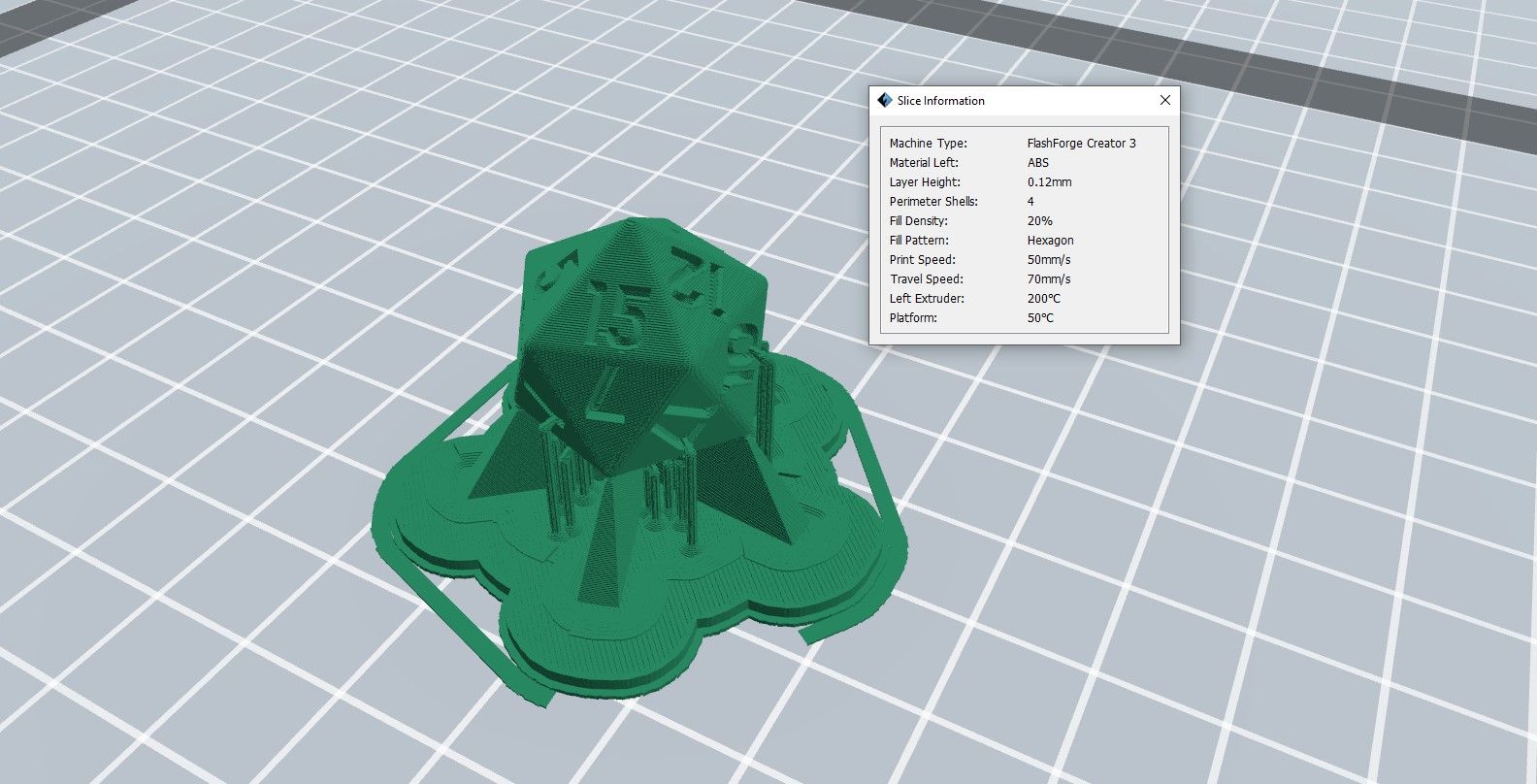
Task: Click the 20% fill density value
Action: 1039,221
